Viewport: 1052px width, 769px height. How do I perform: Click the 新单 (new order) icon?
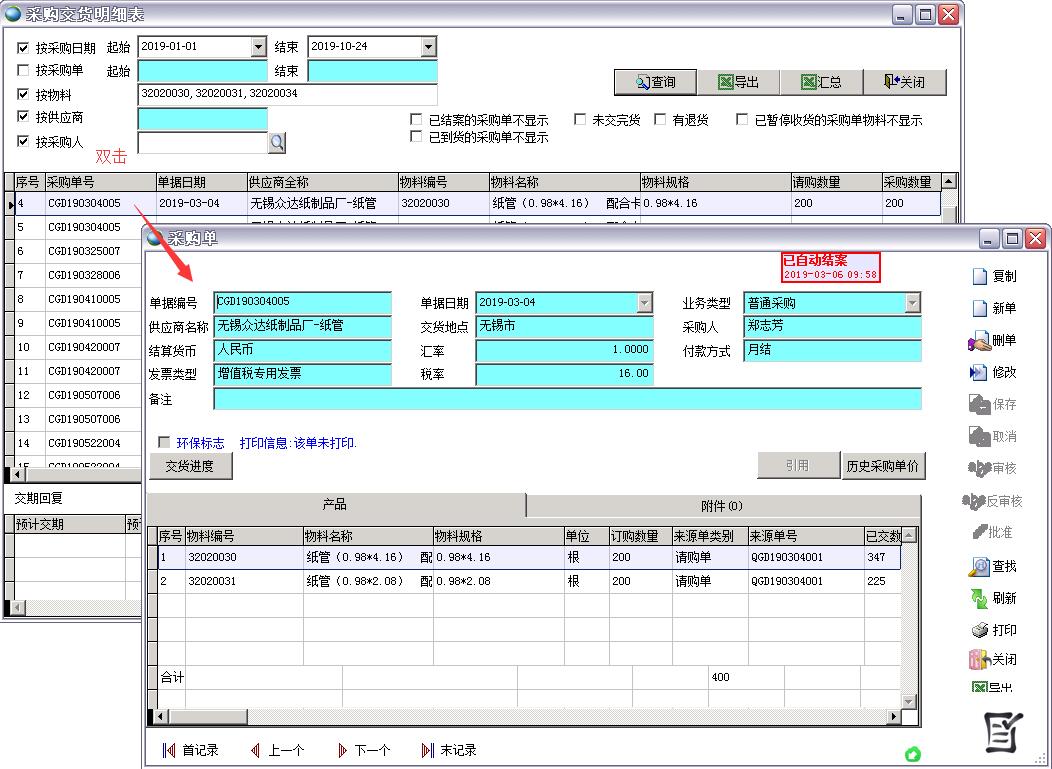[x=980, y=308]
